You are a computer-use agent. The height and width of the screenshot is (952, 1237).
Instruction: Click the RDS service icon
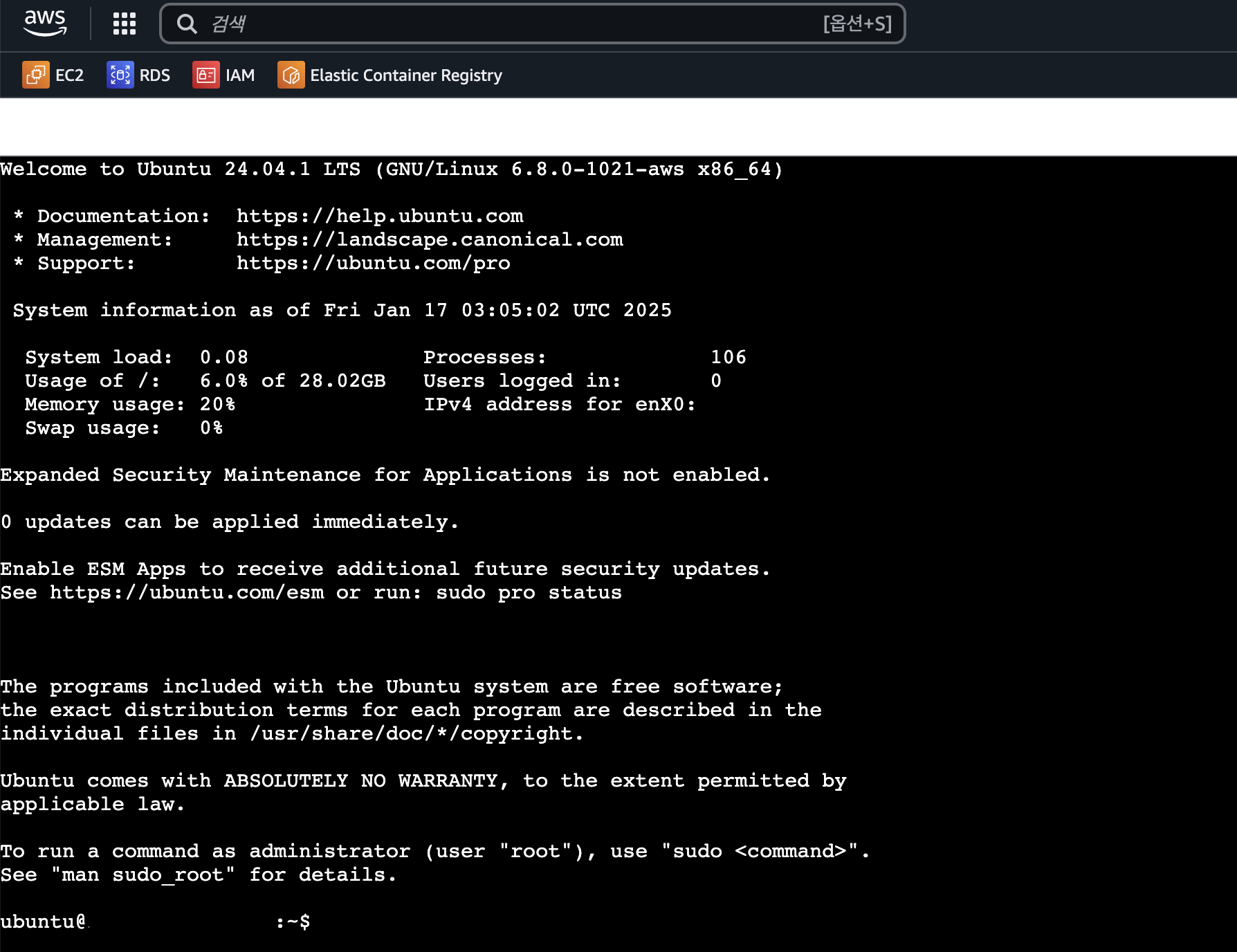click(x=120, y=75)
